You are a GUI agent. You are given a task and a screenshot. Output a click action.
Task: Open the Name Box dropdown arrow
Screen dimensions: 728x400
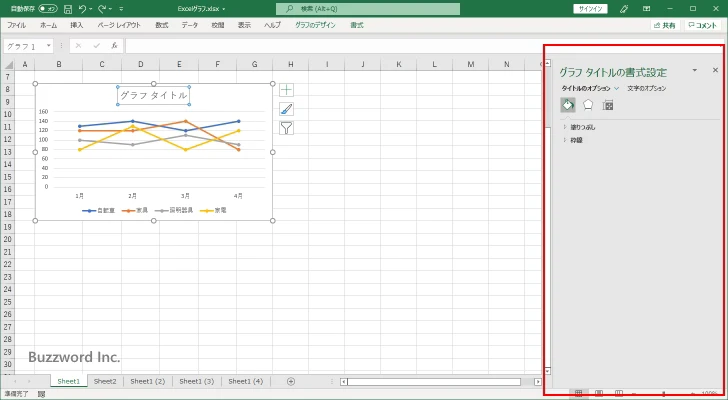pos(48,45)
